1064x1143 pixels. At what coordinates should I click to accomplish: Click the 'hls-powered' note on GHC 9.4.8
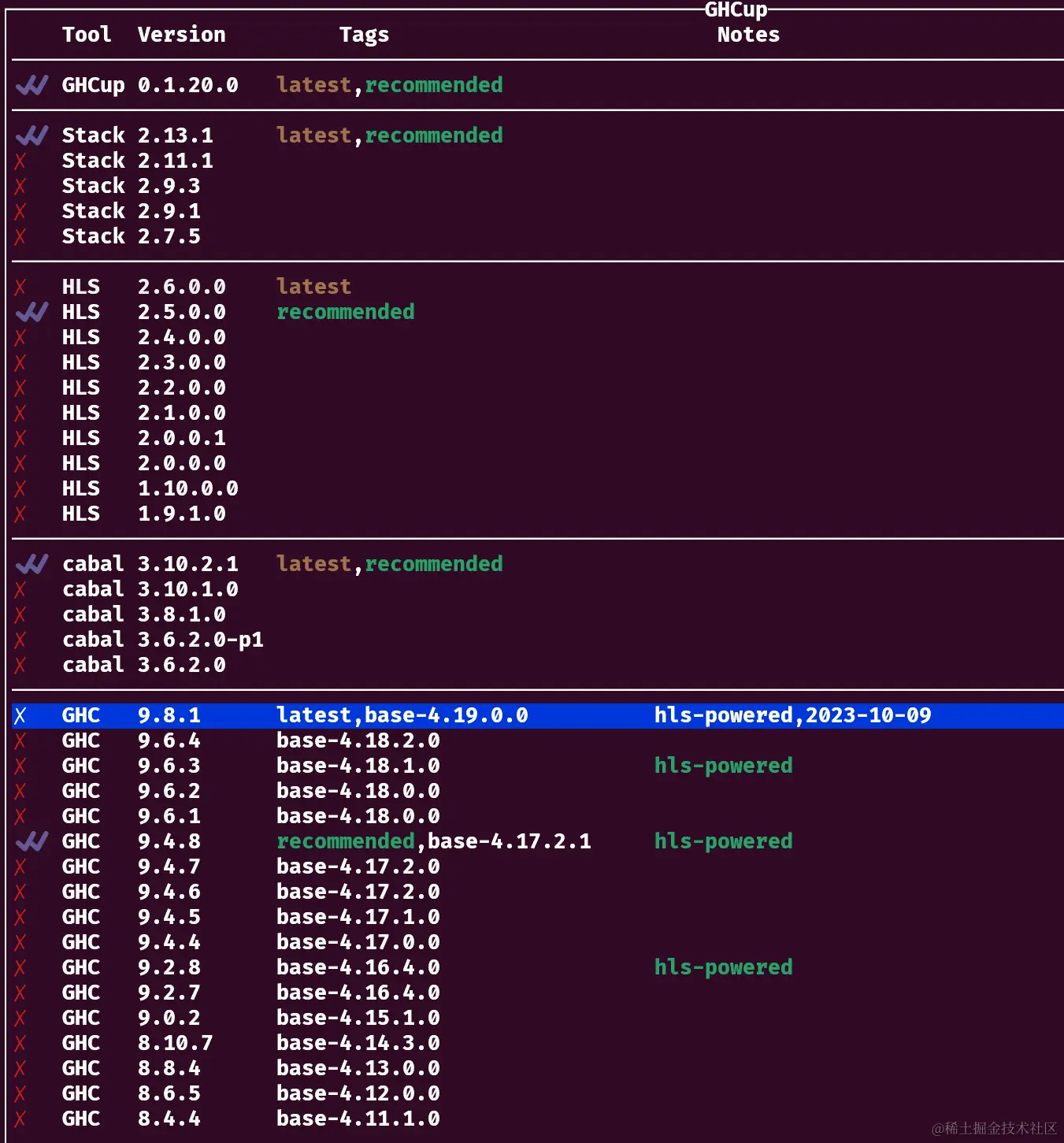click(x=724, y=841)
